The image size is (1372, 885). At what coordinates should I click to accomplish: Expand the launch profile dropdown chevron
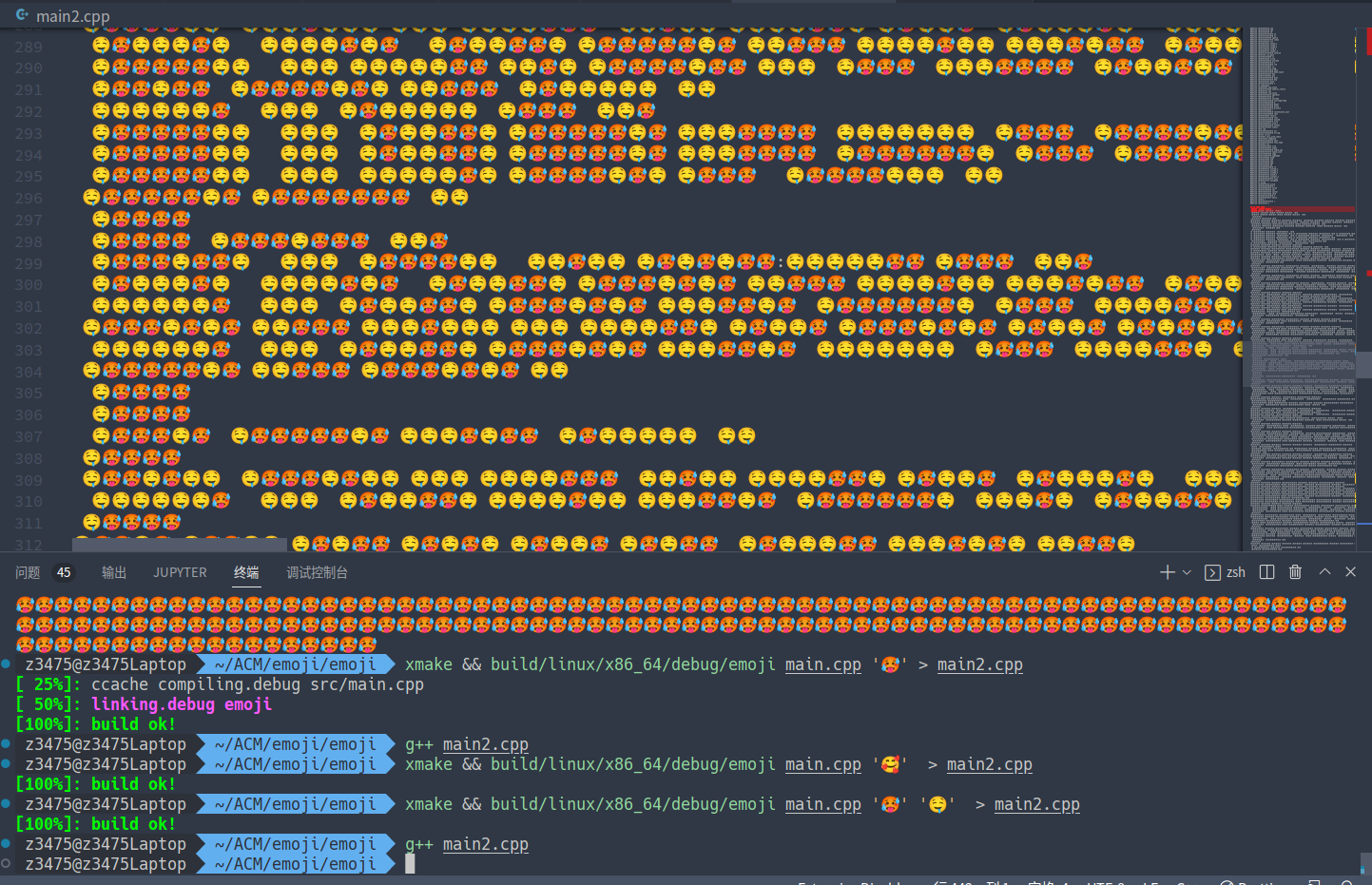pos(1187,572)
